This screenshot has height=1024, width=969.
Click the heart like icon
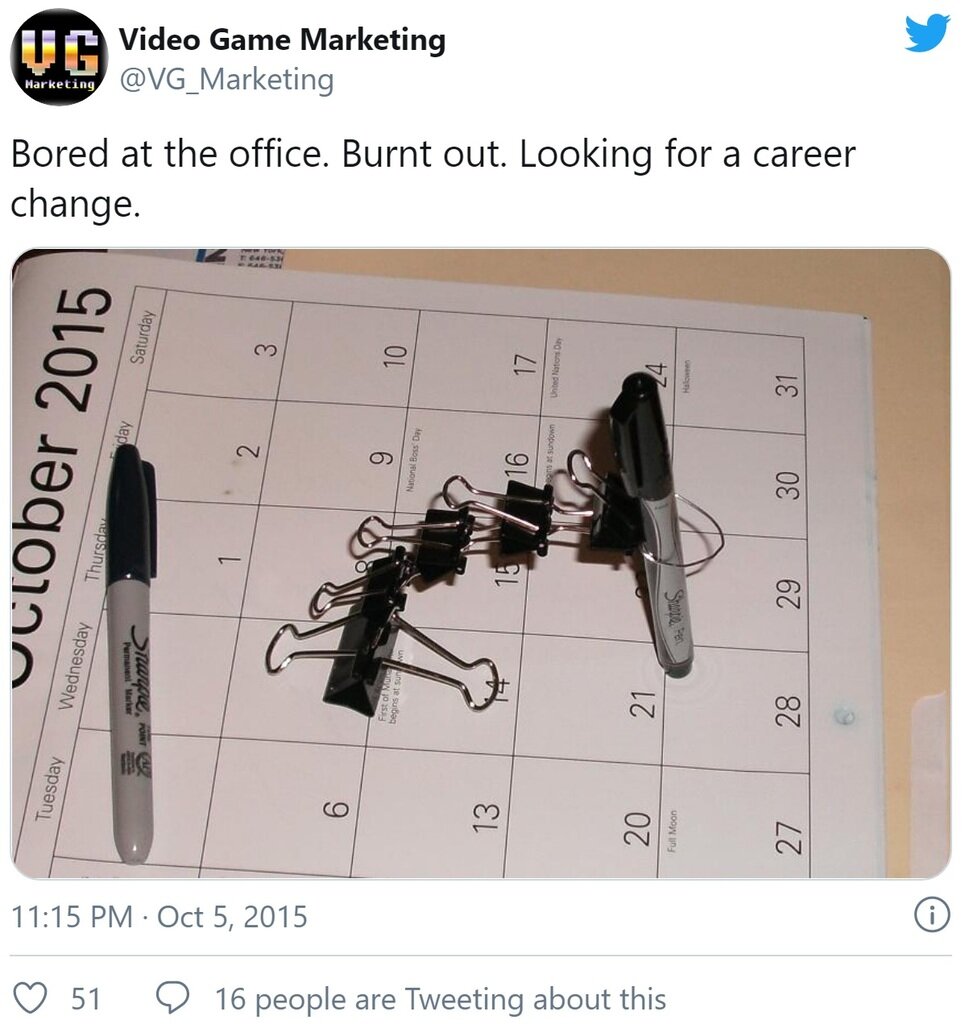tap(30, 999)
